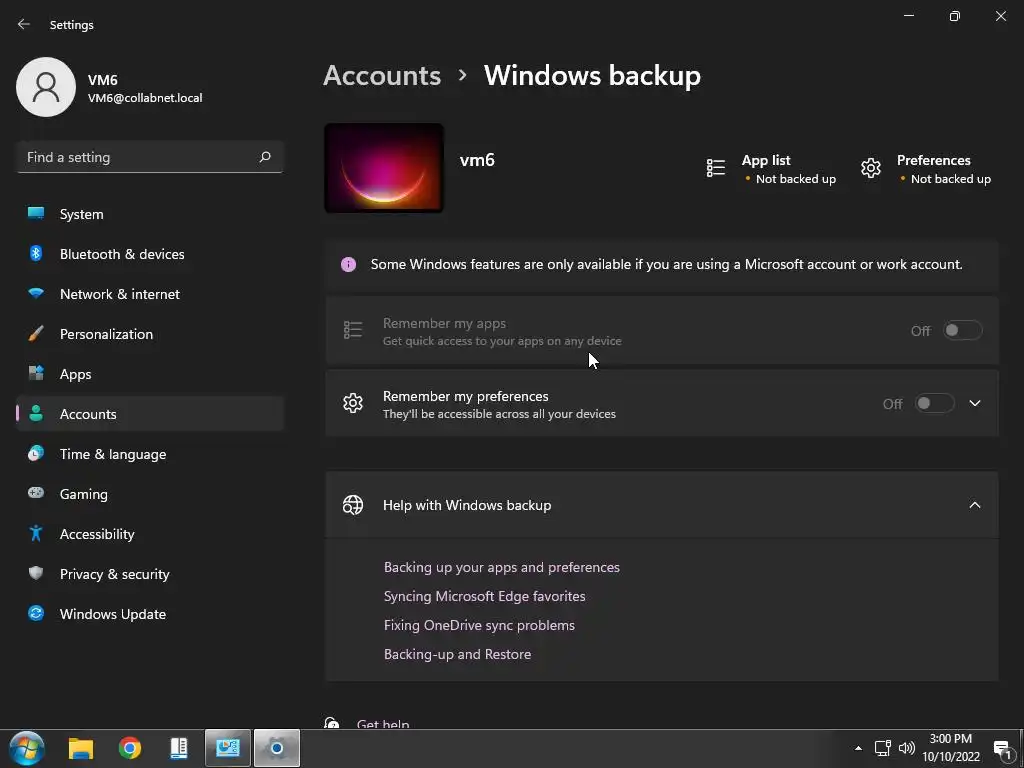The image size is (1024, 768).
Task: Click the App list icon in header
Action: (x=716, y=168)
